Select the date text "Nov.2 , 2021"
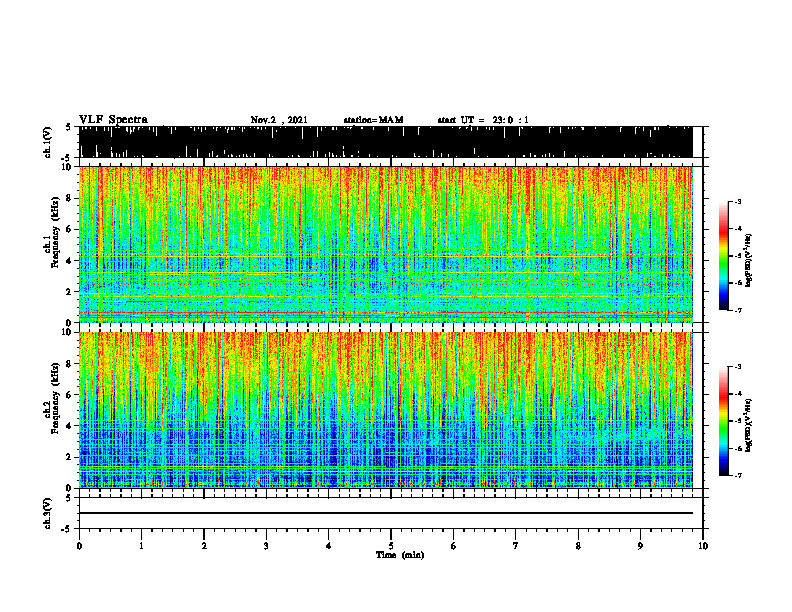792x612 pixels. tap(279, 120)
